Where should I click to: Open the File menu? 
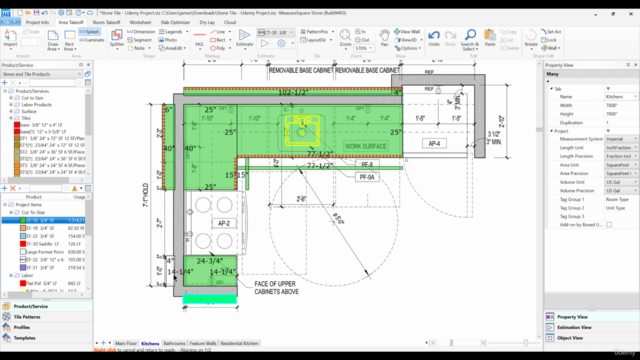tap(10, 22)
